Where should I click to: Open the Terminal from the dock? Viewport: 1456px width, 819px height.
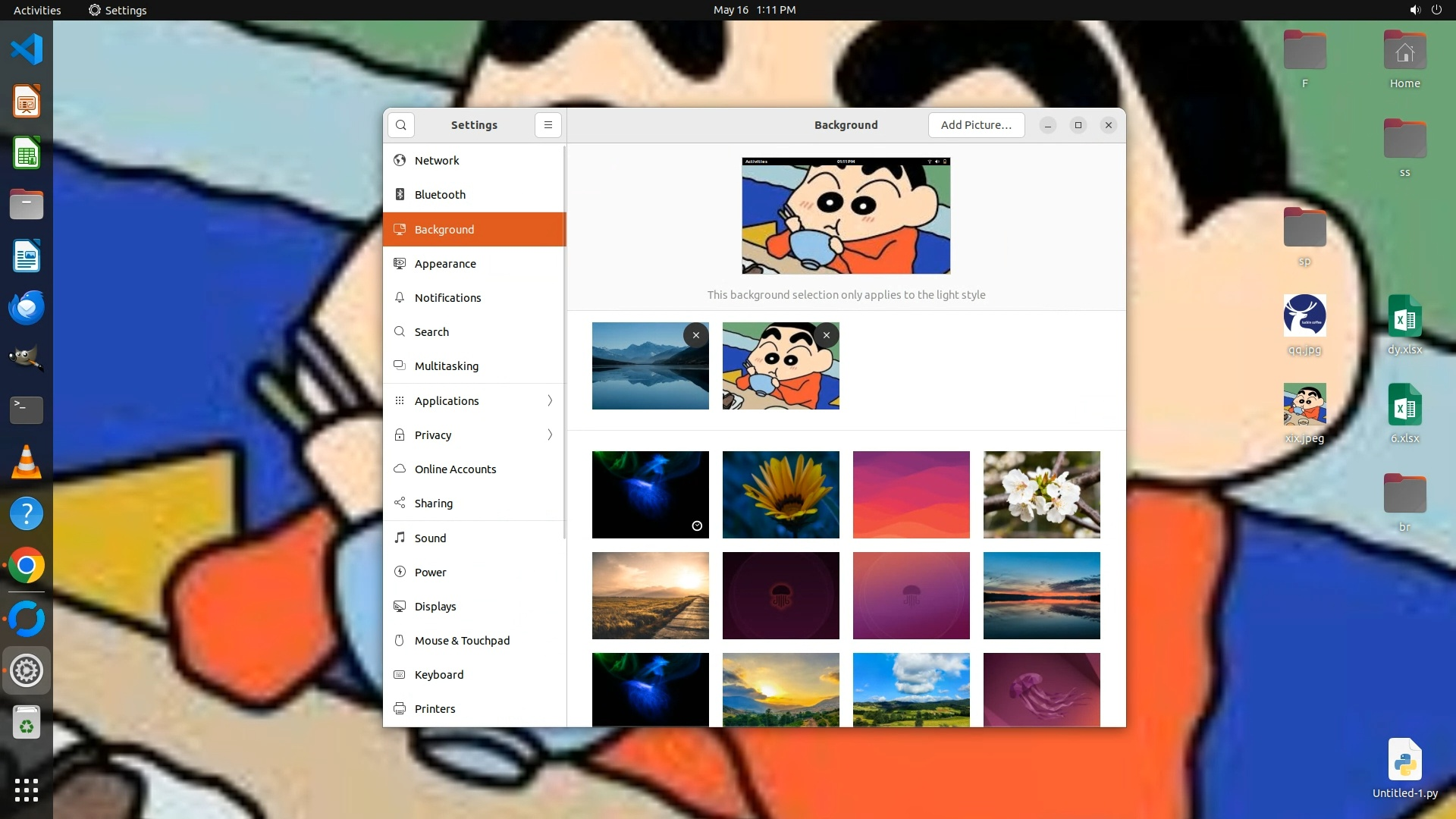coord(27,410)
